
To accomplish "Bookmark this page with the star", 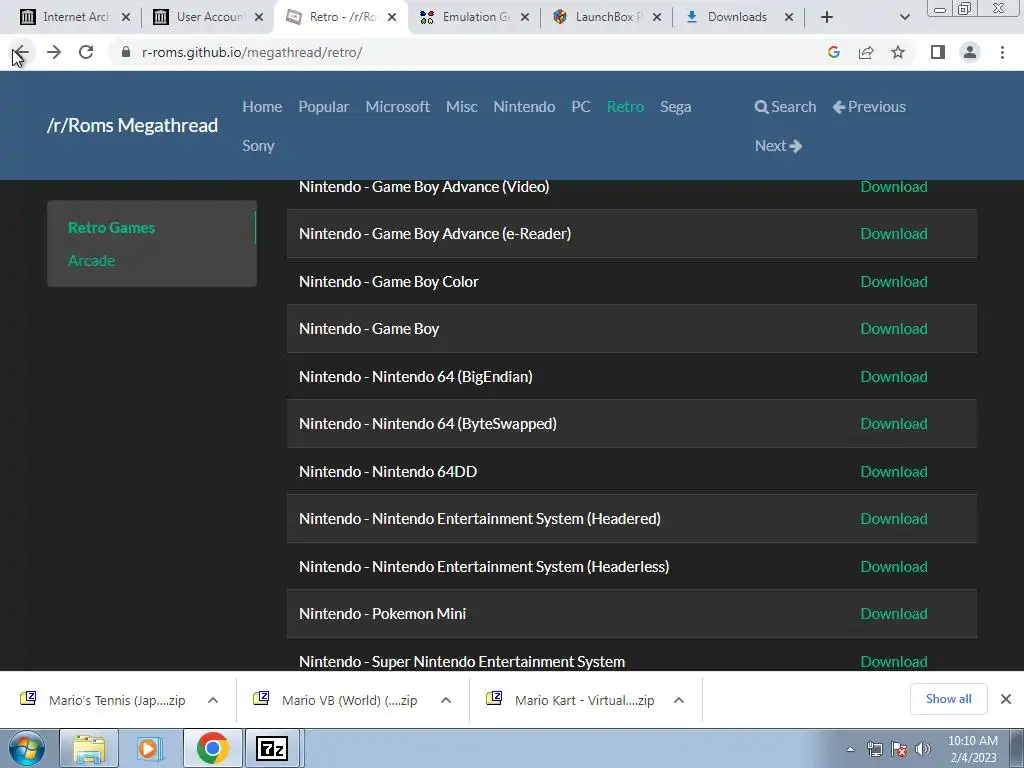I will (x=898, y=52).
